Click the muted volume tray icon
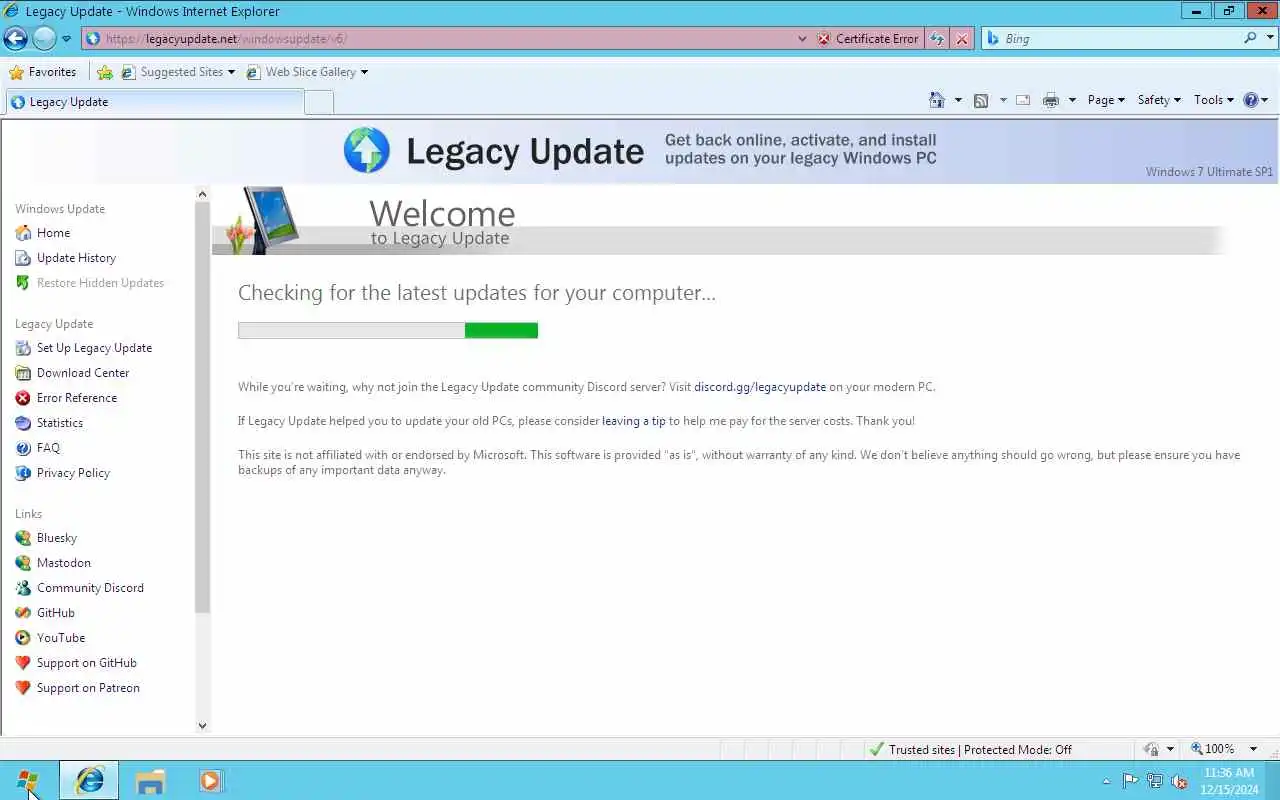The height and width of the screenshot is (800, 1280). 1179,782
